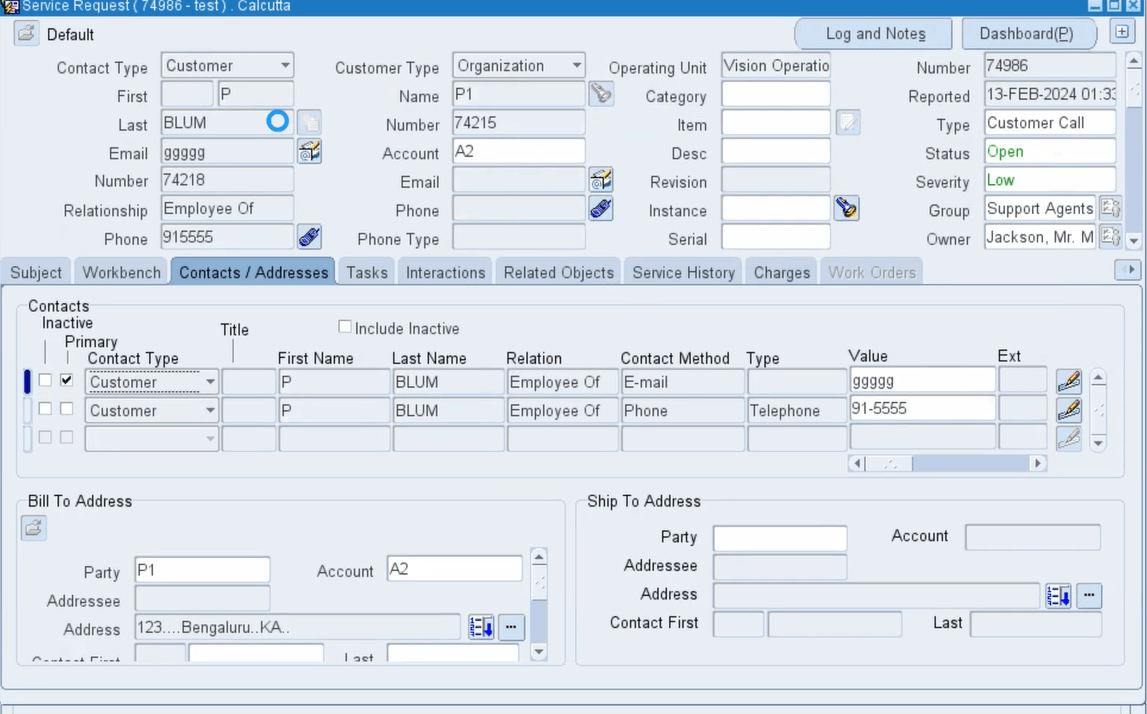Click the flashlight icon beside the Instance field
Screen dimensions: 1147x714
click(x=846, y=208)
